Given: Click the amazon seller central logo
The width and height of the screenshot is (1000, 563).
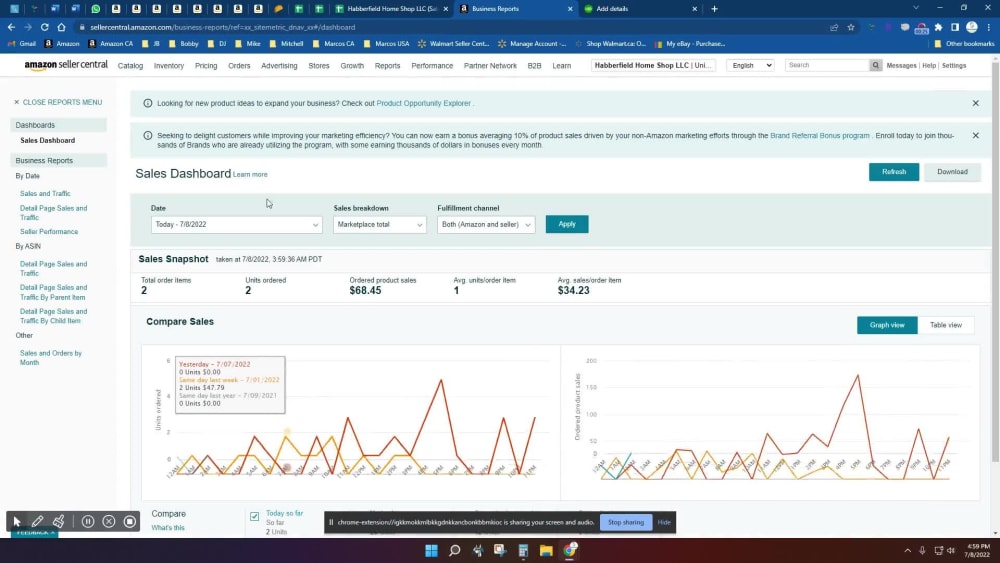Looking at the screenshot, I should 66,65.
